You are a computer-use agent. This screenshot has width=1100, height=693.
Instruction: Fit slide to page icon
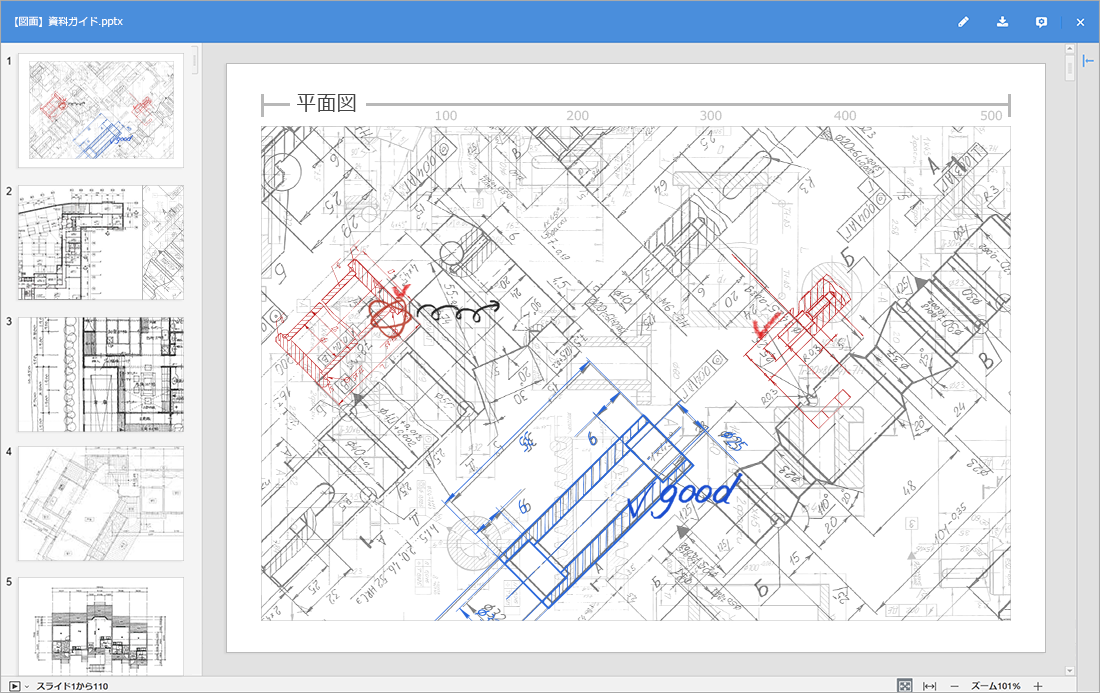[x=904, y=686]
